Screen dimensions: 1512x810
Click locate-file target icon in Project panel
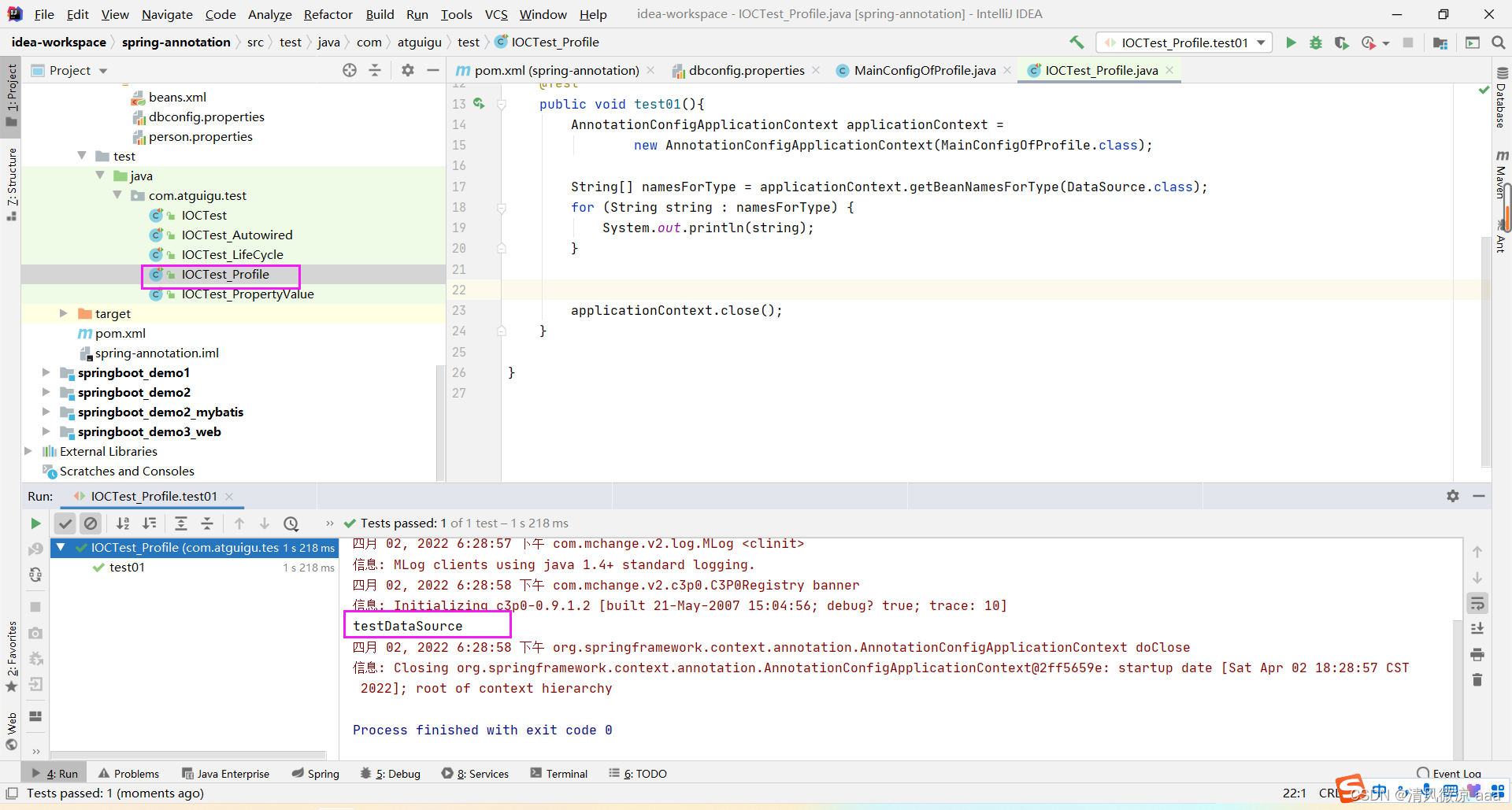click(x=350, y=70)
